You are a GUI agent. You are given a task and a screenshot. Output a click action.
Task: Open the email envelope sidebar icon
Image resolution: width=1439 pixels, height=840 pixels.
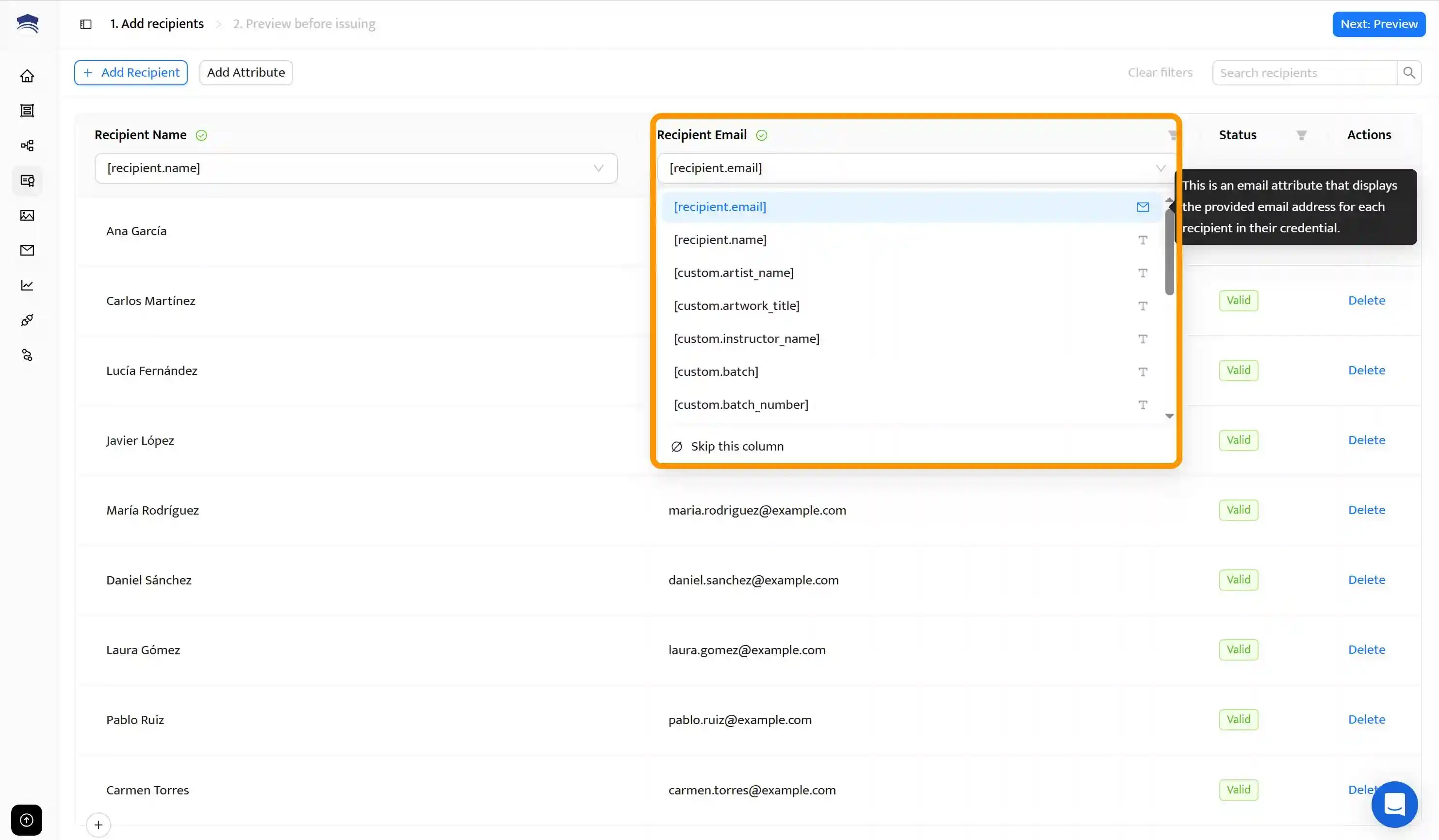tap(27, 250)
